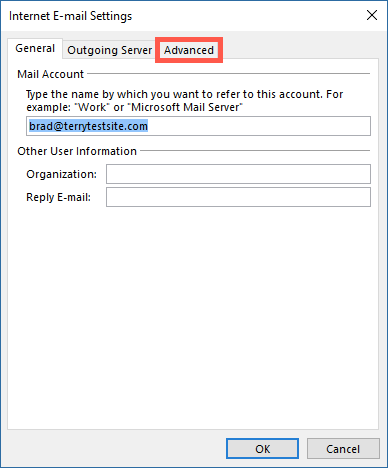Click into the Reply E-mail field
This screenshot has width=388, height=468.
point(238,197)
